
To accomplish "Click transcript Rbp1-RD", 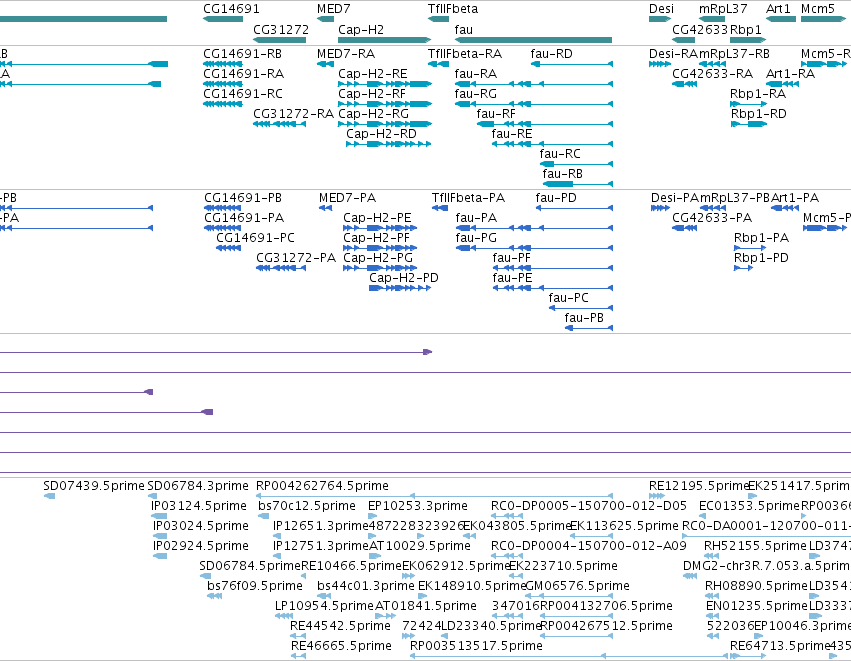I will pyautogui.click(x=759, y=113).
